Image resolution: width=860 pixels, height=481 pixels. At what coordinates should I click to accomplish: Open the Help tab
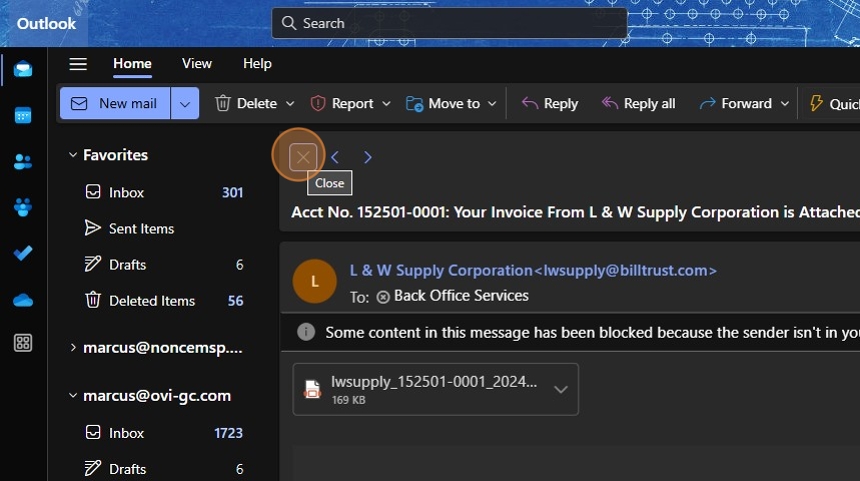tap(257, 64)
